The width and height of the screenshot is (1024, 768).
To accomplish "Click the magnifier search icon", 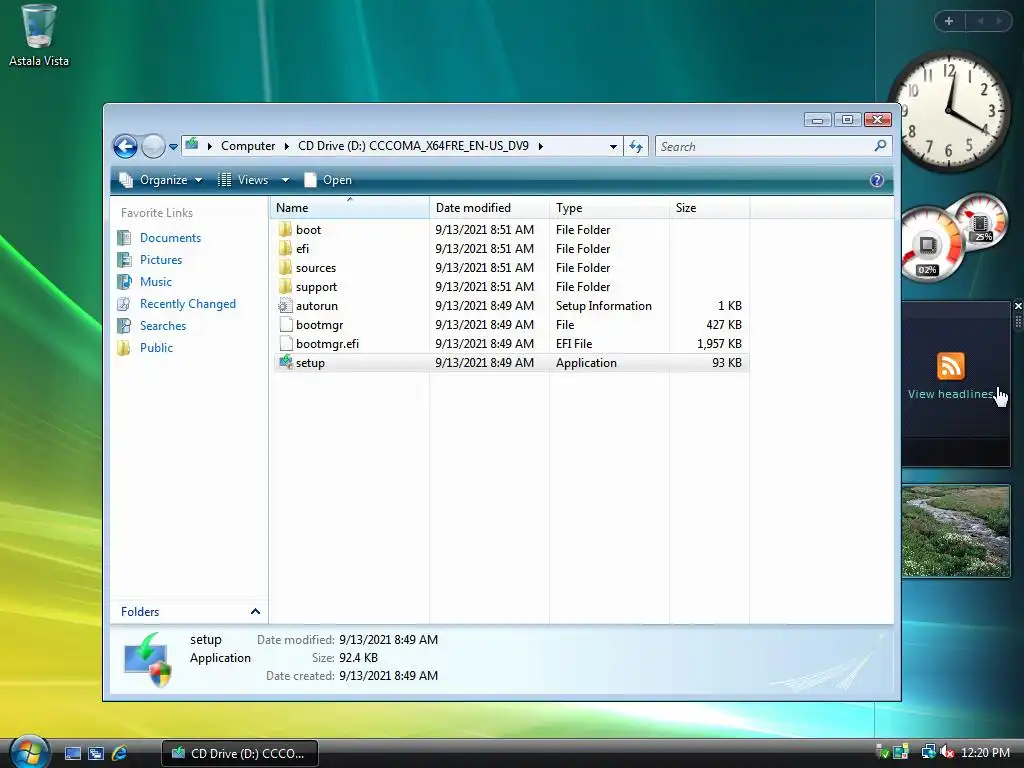I will [880, 146].
